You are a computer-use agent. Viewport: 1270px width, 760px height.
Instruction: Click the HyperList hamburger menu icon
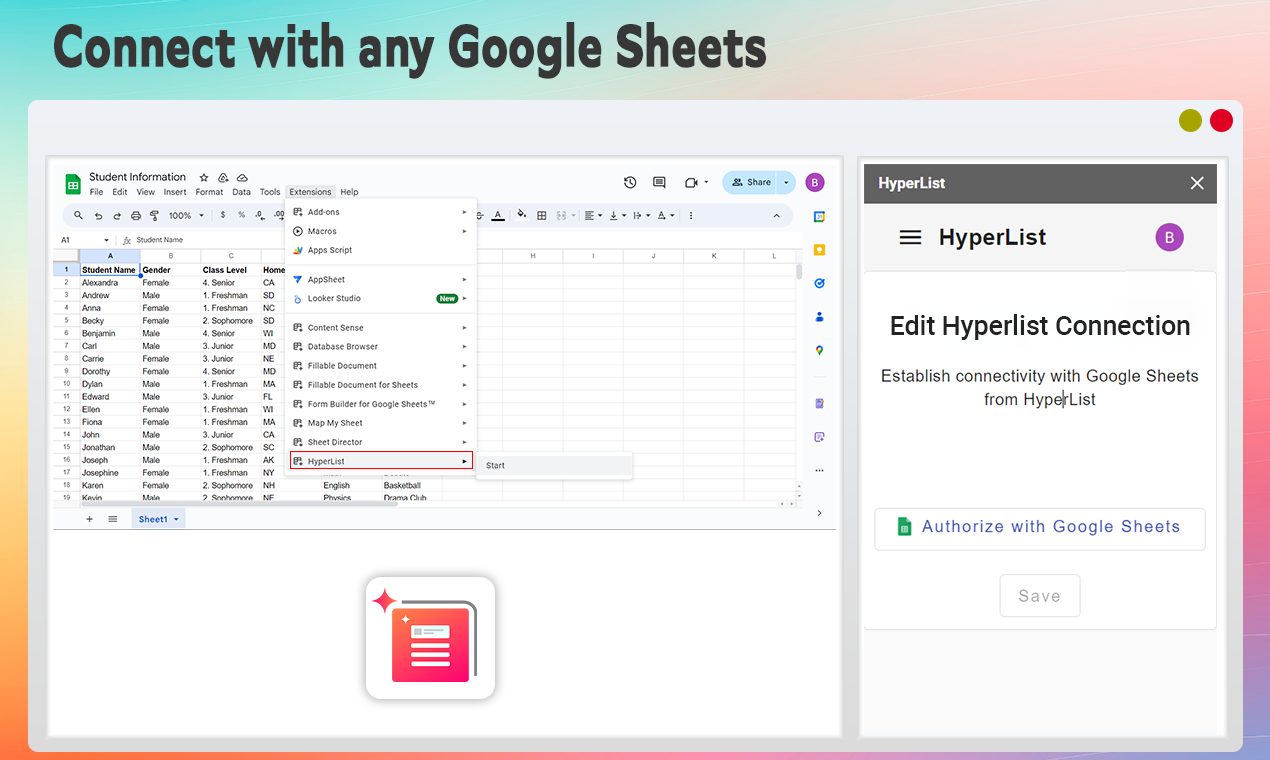pyautogui.click(x=910, y=237)
